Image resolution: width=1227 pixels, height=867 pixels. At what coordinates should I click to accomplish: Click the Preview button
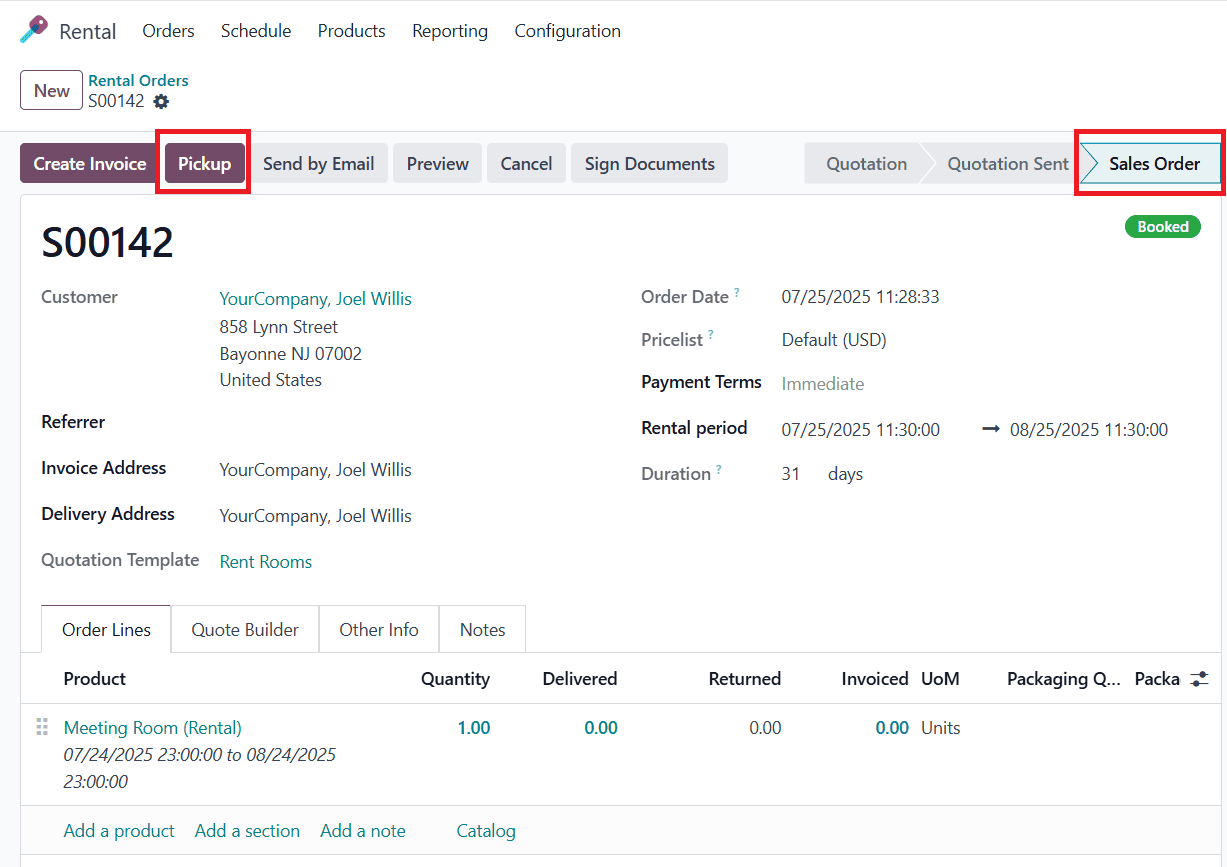(x=437, y=164)
